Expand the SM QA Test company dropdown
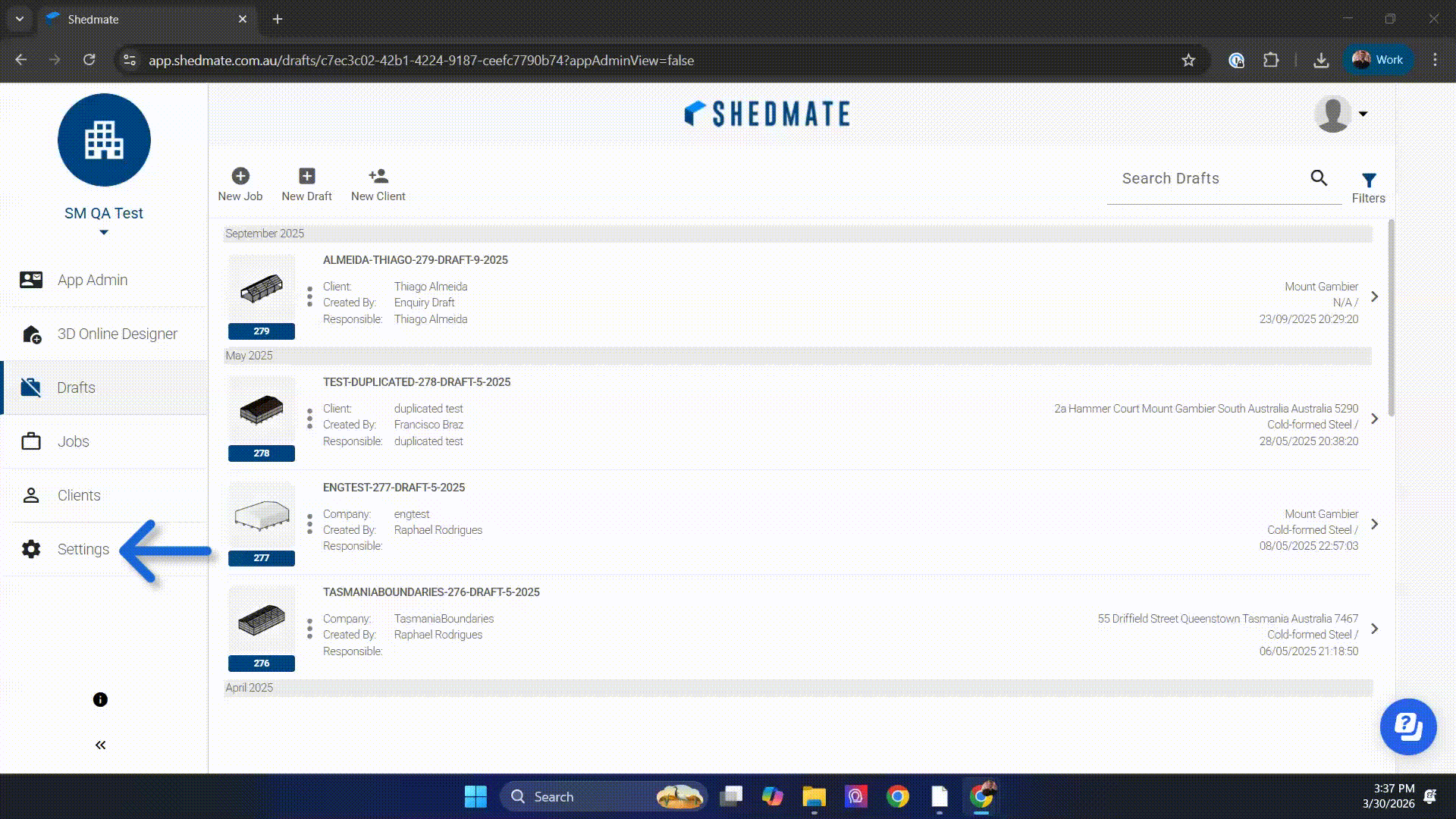This screenshot has width=1456, height=819. point(104,233)
